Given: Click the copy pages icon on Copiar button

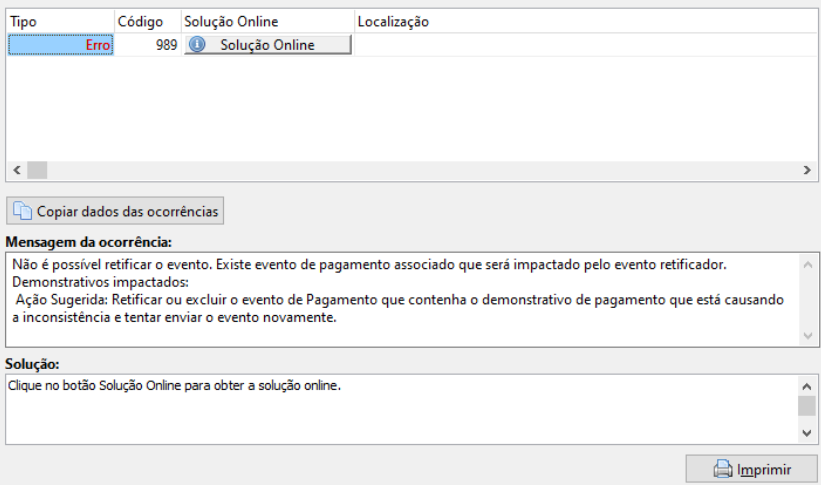Looking at the screenshot, I should click(x=23, y=211).
